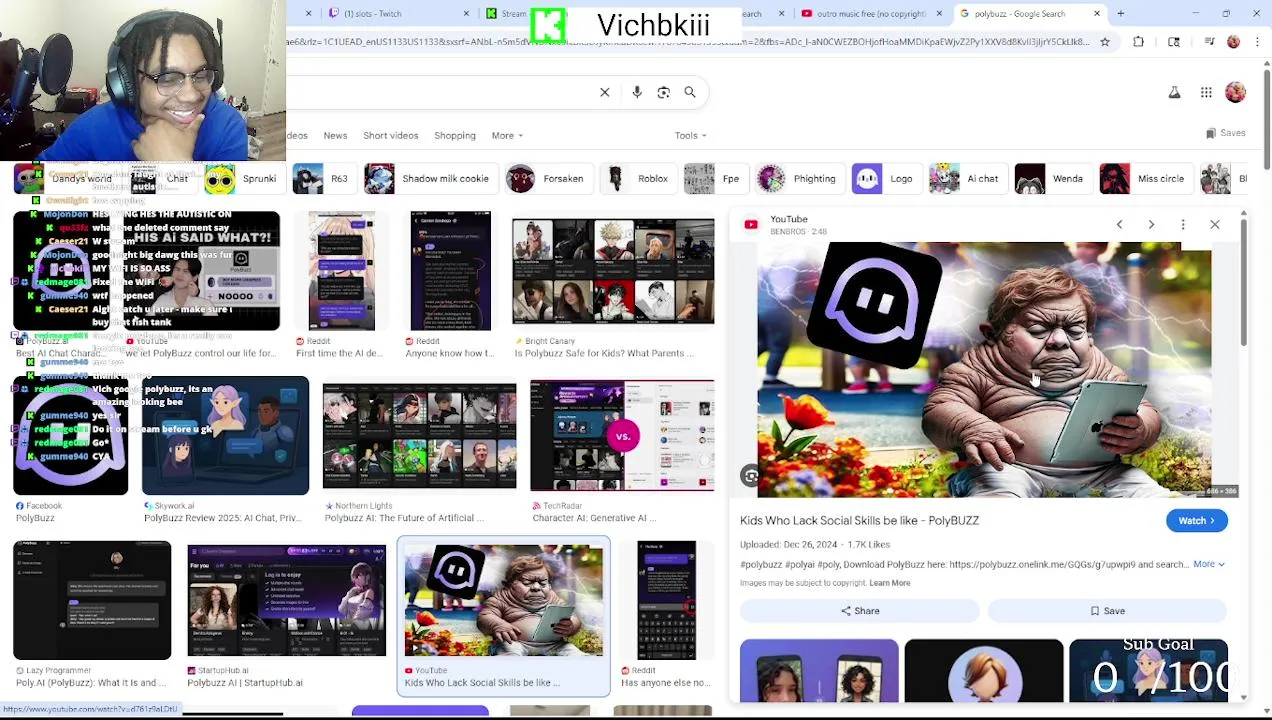
Task: Open the Tools dropdown
Action: pyautogui.click(x=690, y=136)
